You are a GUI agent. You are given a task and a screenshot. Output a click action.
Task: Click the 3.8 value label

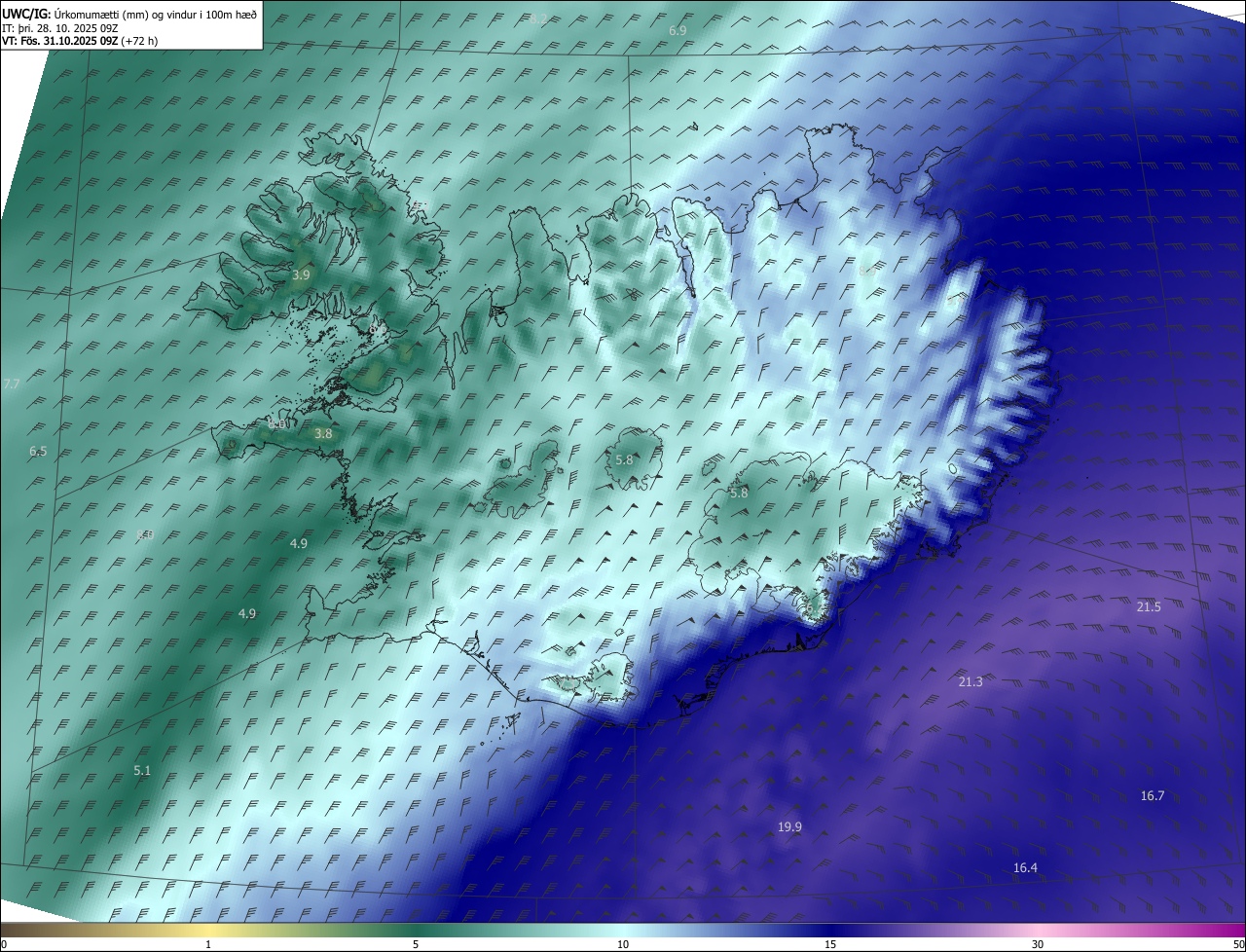pyautogui.click(x=323, y=434)
